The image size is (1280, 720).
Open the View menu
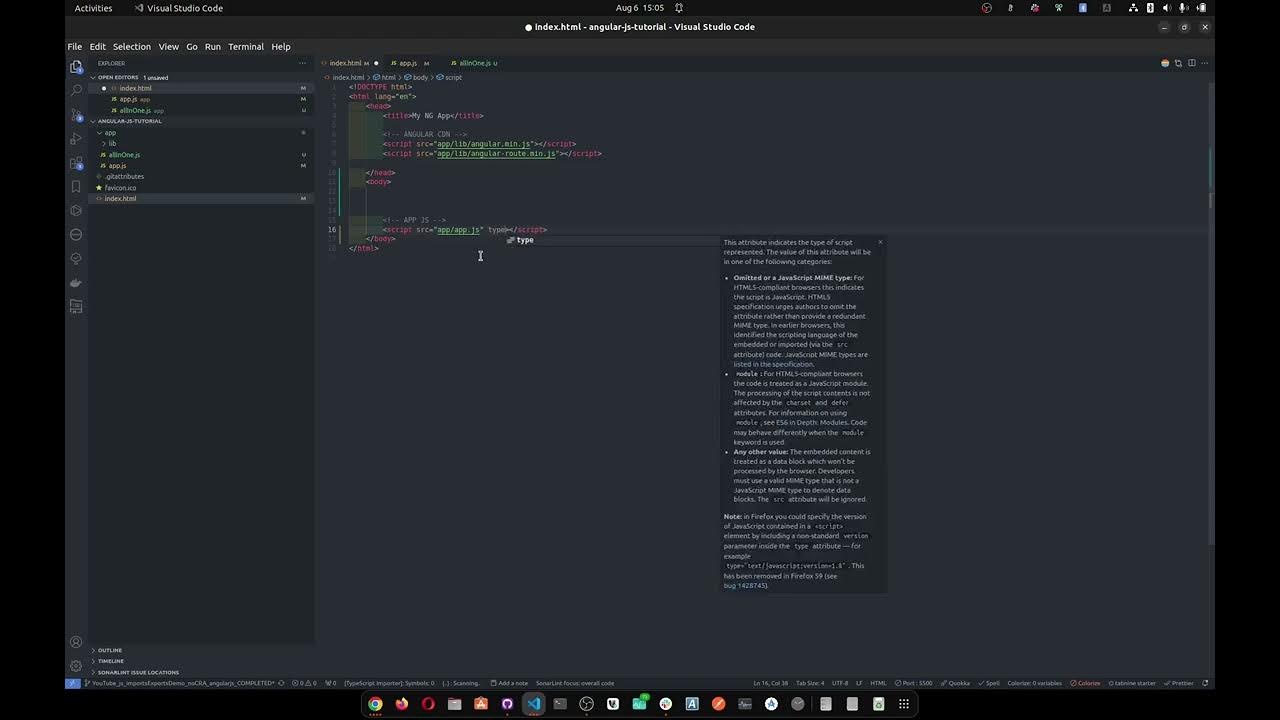point(168,46)
